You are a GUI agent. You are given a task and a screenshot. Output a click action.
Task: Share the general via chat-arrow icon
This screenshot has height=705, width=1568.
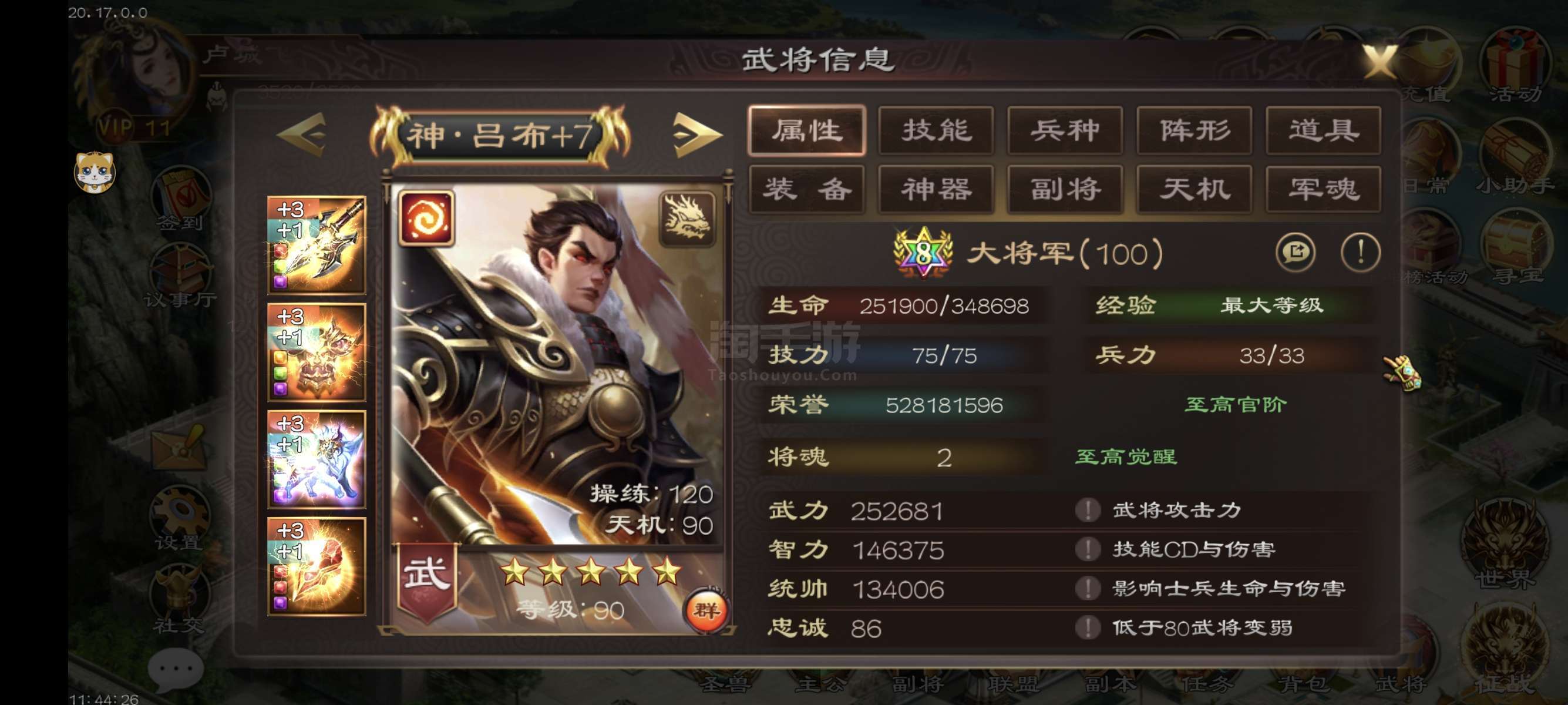pyautogui.click(x=1296, y=252)
